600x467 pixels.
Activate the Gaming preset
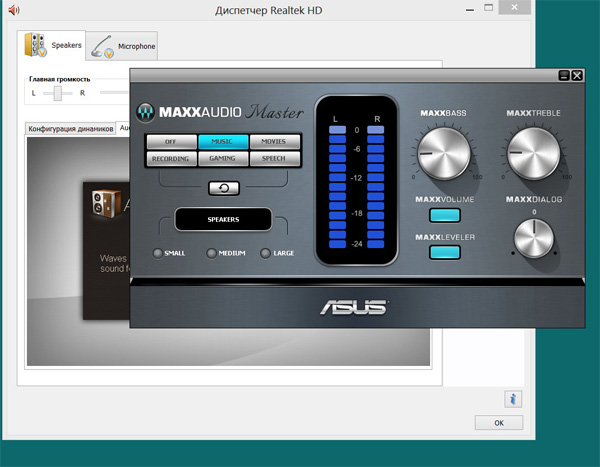coord(222,158)
